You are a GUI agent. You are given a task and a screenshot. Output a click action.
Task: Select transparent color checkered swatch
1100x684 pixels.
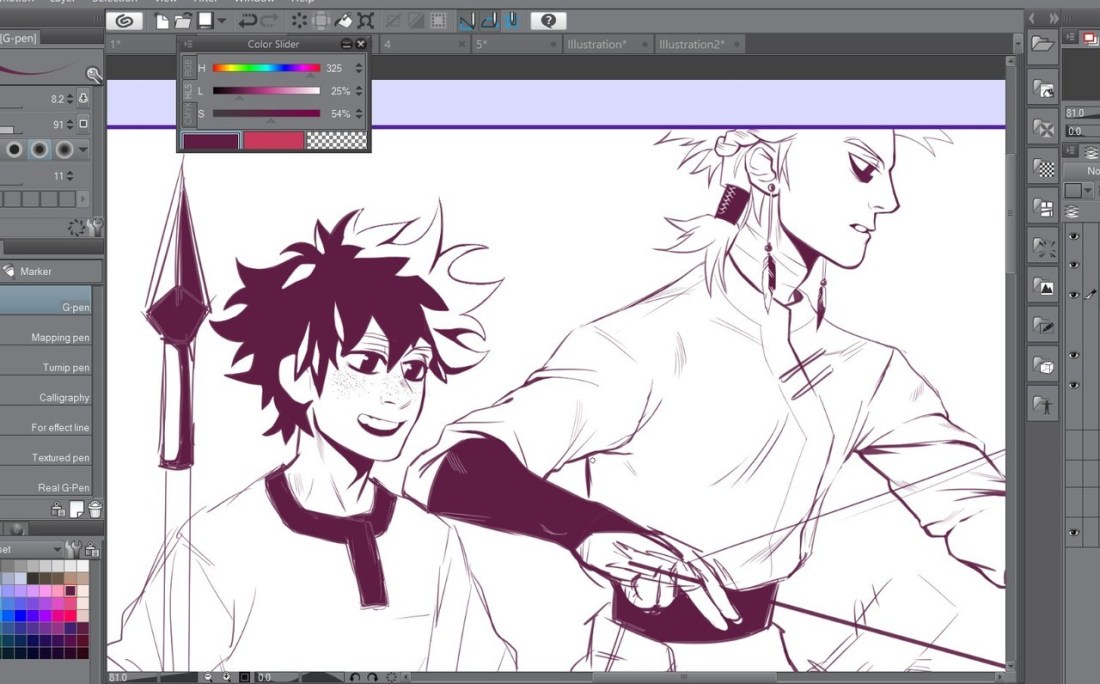pyautogui.click(x=337, y=141)
